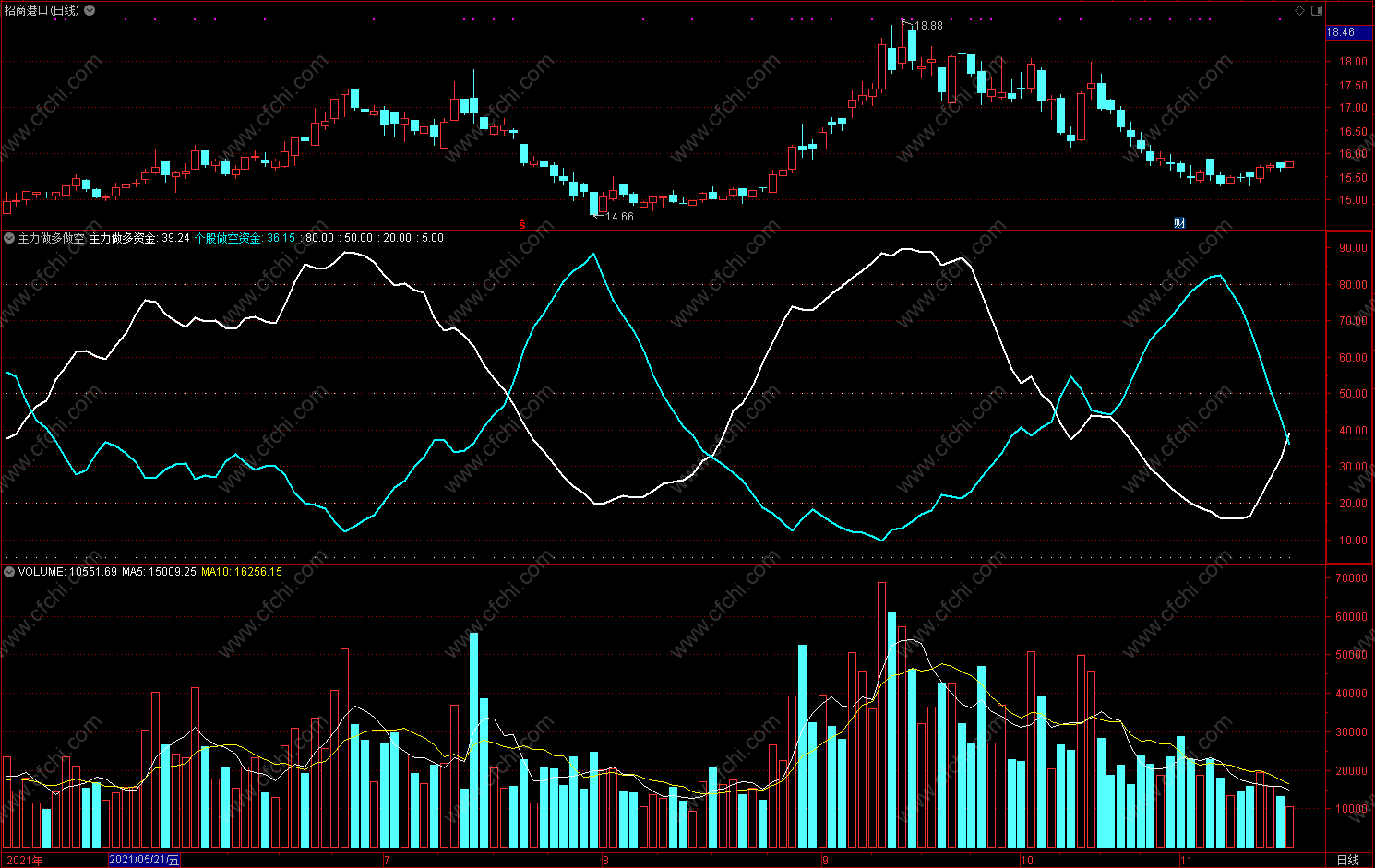Click the 18.00 price axis label
Image resolution: width=1375 pixels, height=868 pixels.
coord(1353,62)
